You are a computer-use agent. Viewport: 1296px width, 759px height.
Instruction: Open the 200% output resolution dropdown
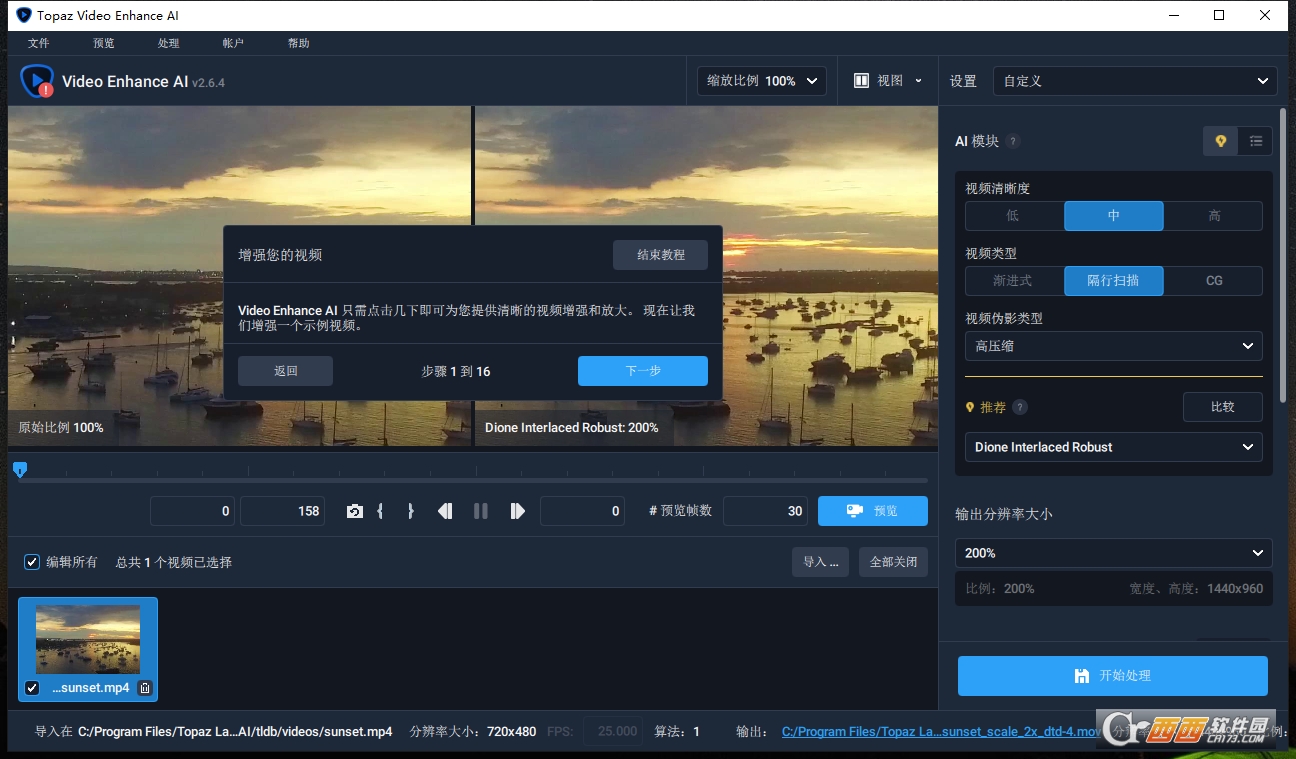pos(1114,553)
